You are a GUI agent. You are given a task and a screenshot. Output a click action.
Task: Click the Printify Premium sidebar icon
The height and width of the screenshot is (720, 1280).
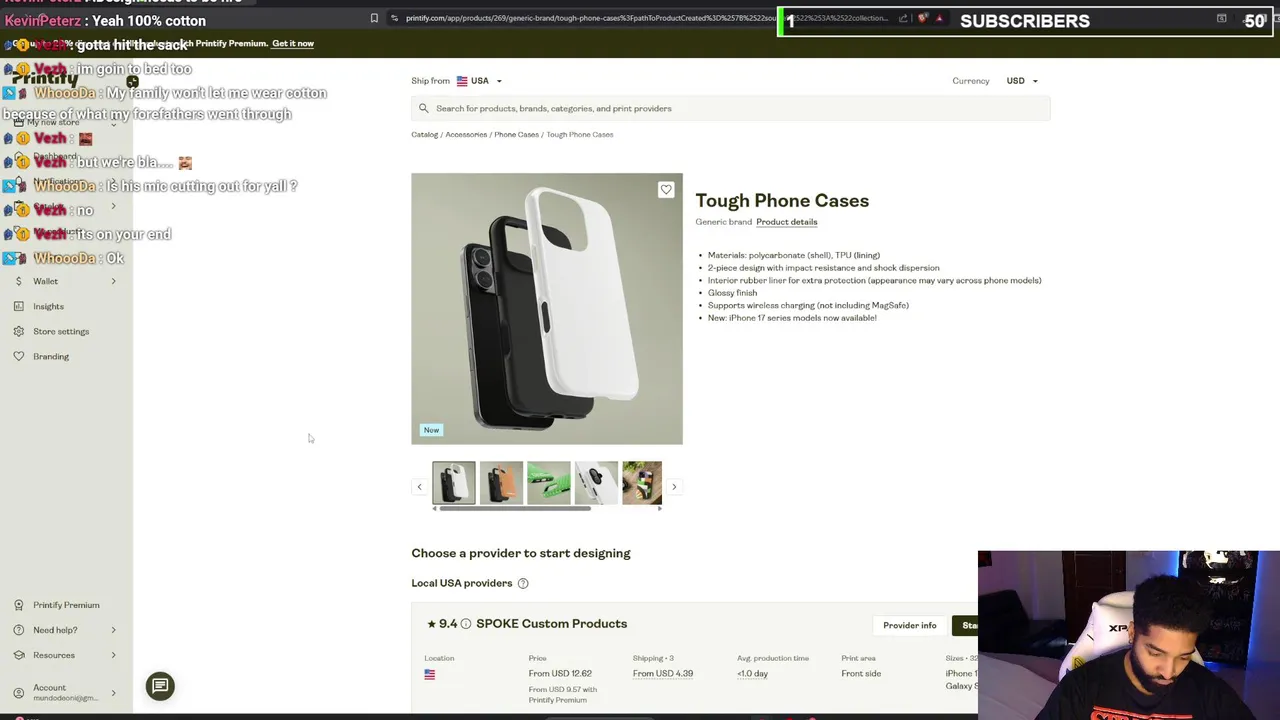[x=18, y=605]
